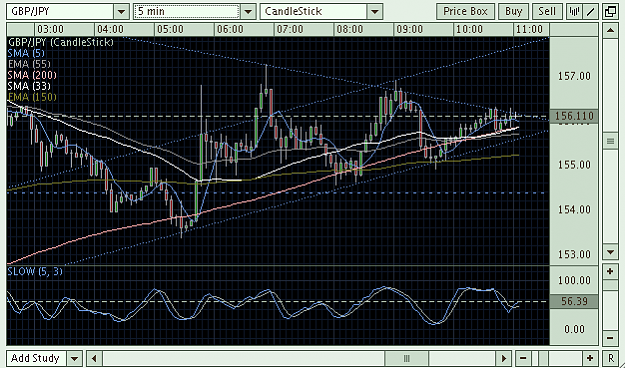Click the 0.00 stochastic axis label
Image resolution: width=625 pixels, height=368 pixels.
click(574, 329)
